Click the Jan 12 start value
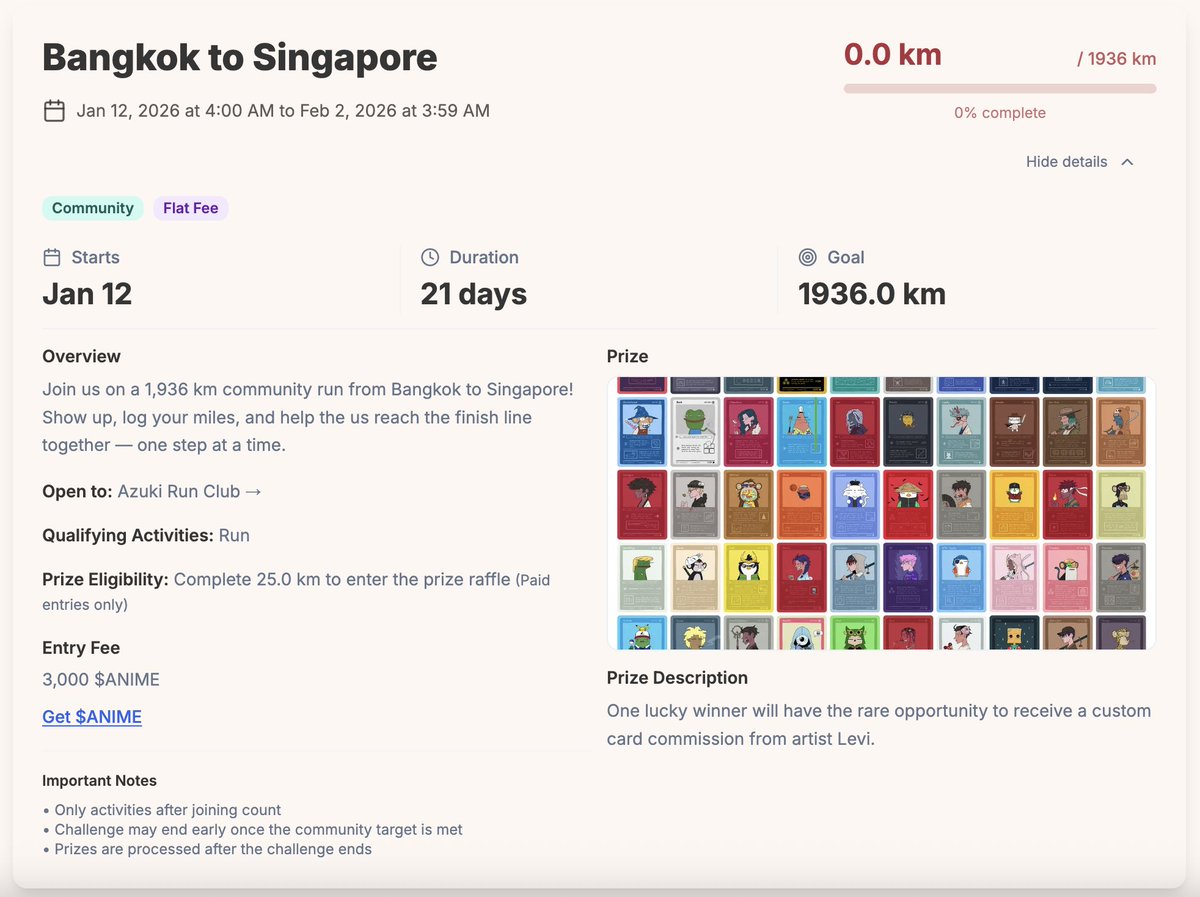This screenshot has height=897, width=1200. [87, 294]
